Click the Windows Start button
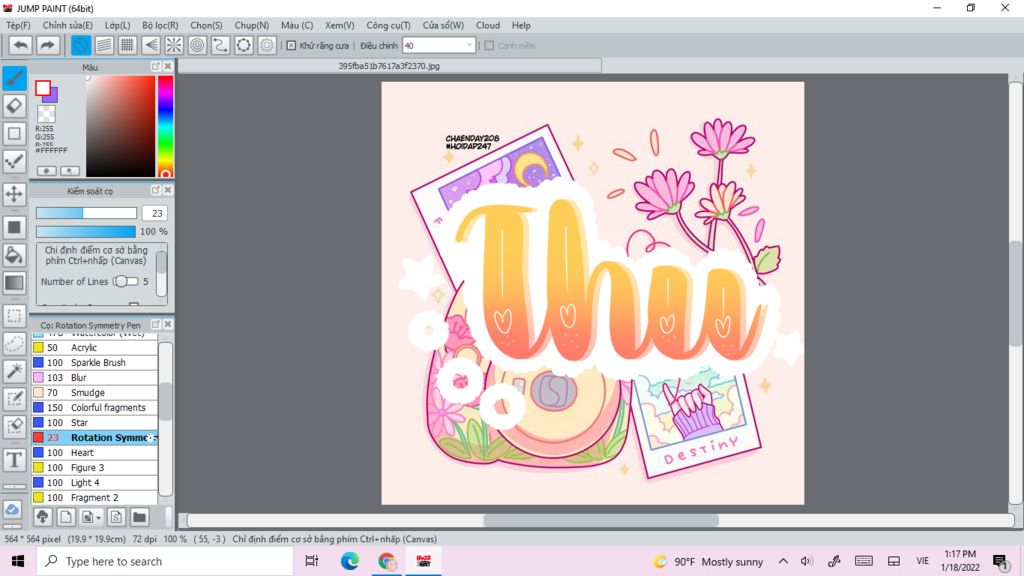This screenshot has width=1024, height=576. (18, 561)
